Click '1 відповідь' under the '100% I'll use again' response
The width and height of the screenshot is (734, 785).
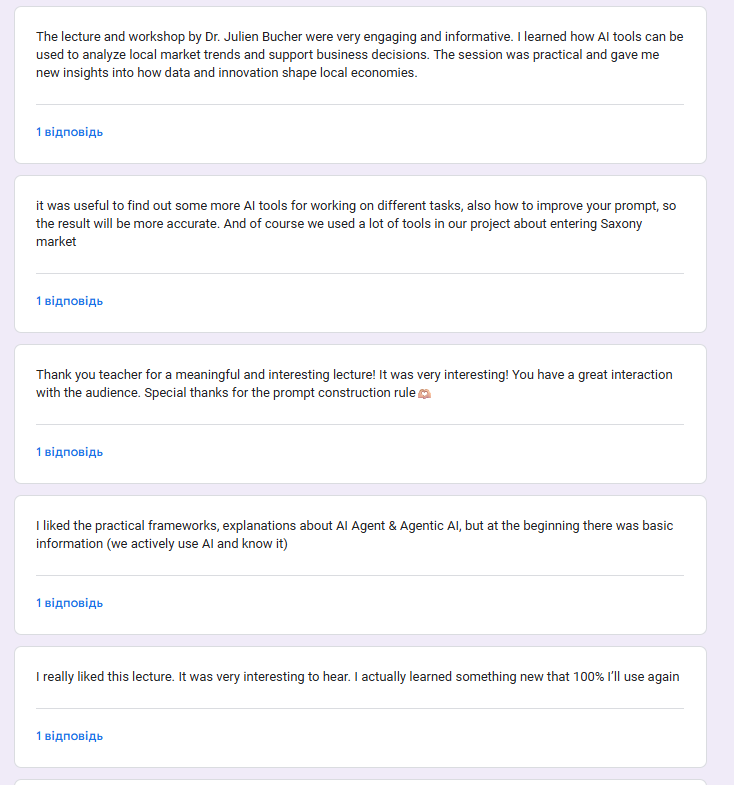click(x=69, y=736)
